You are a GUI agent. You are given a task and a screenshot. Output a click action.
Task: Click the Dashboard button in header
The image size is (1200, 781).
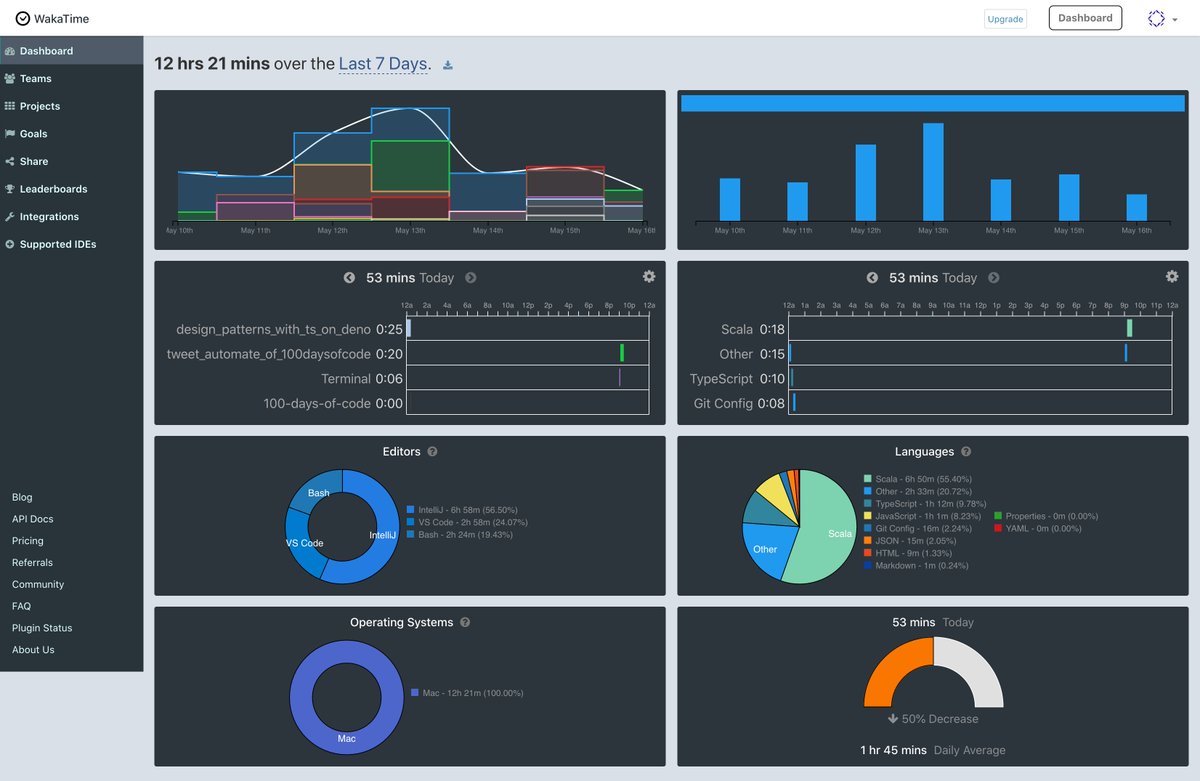point(1085,18)
